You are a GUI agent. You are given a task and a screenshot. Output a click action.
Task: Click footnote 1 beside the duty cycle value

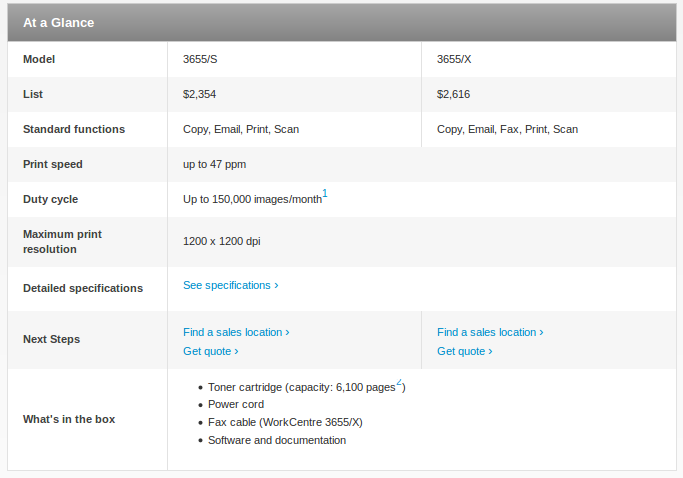point(325,194)
